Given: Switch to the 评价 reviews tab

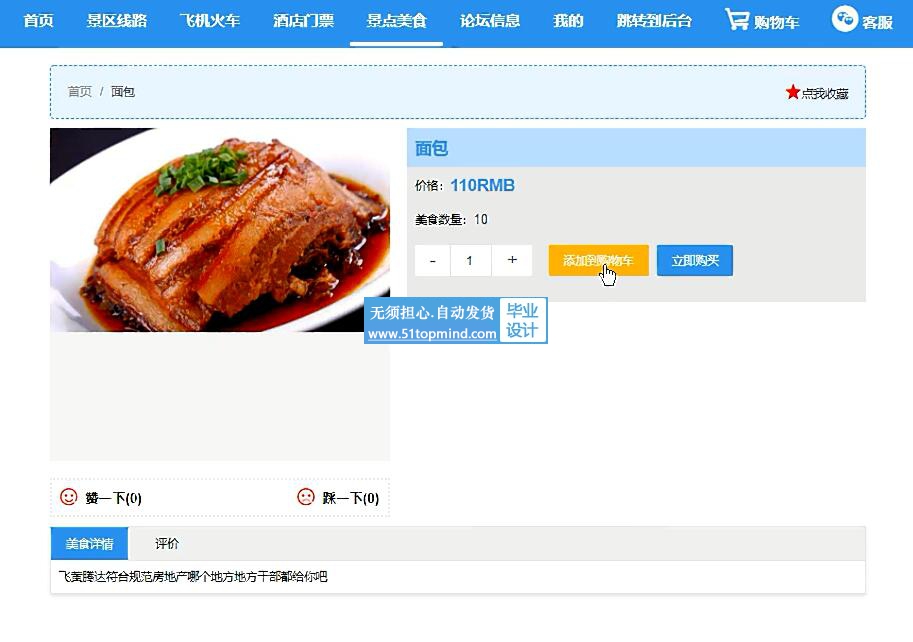Looking at the screenshot, I should (x=167, y=544).
